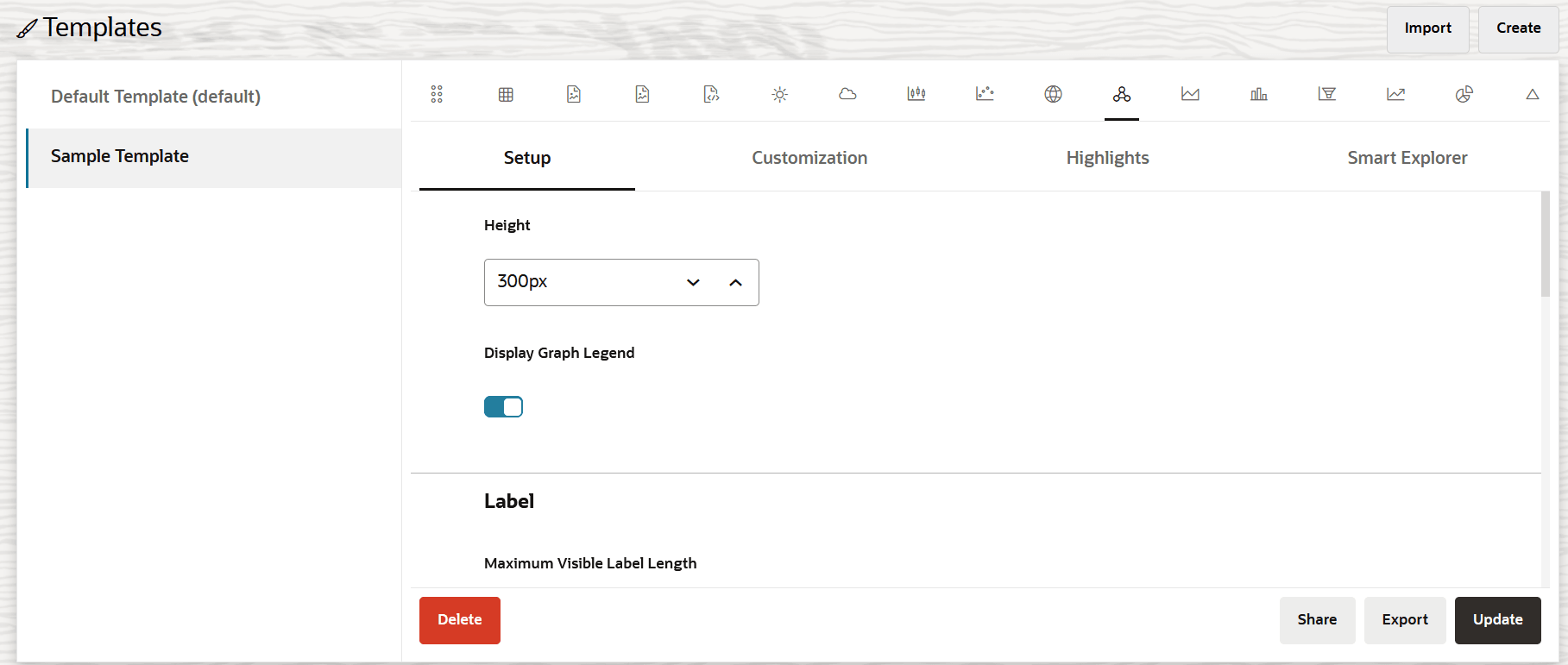
Task: Select the sun icon
Action: (x=779, y=94)
